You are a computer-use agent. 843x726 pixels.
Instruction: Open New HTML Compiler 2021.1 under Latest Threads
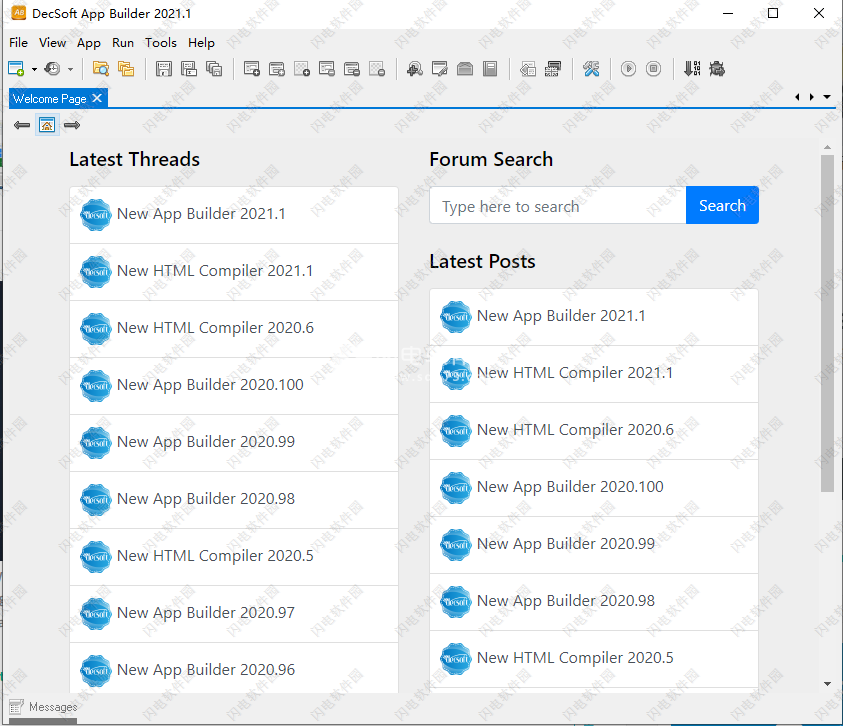point(234,272)
